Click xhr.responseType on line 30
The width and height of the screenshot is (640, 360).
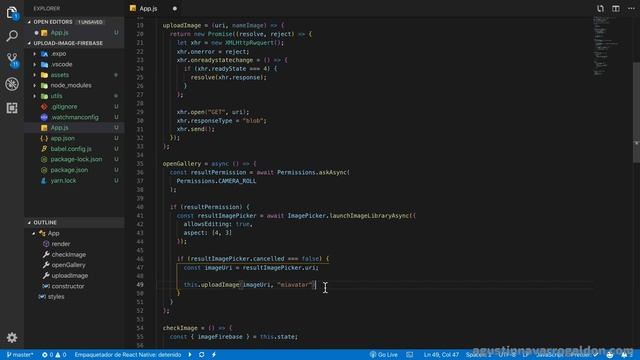click(204, 121)
